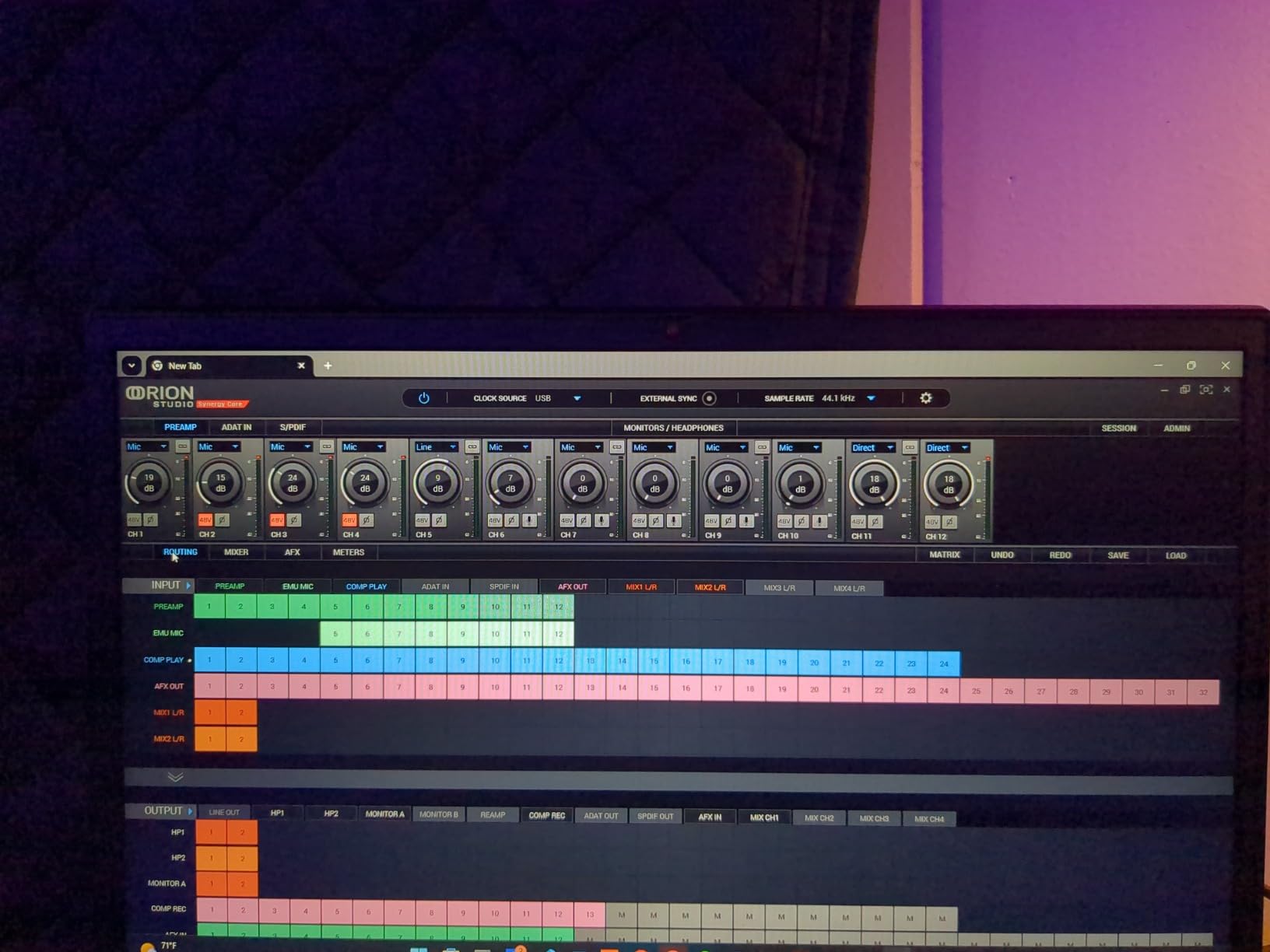The height and width of the screenshot is (952, 1270).
Task: Invert phase on CH 4
Action: point(367,520)
